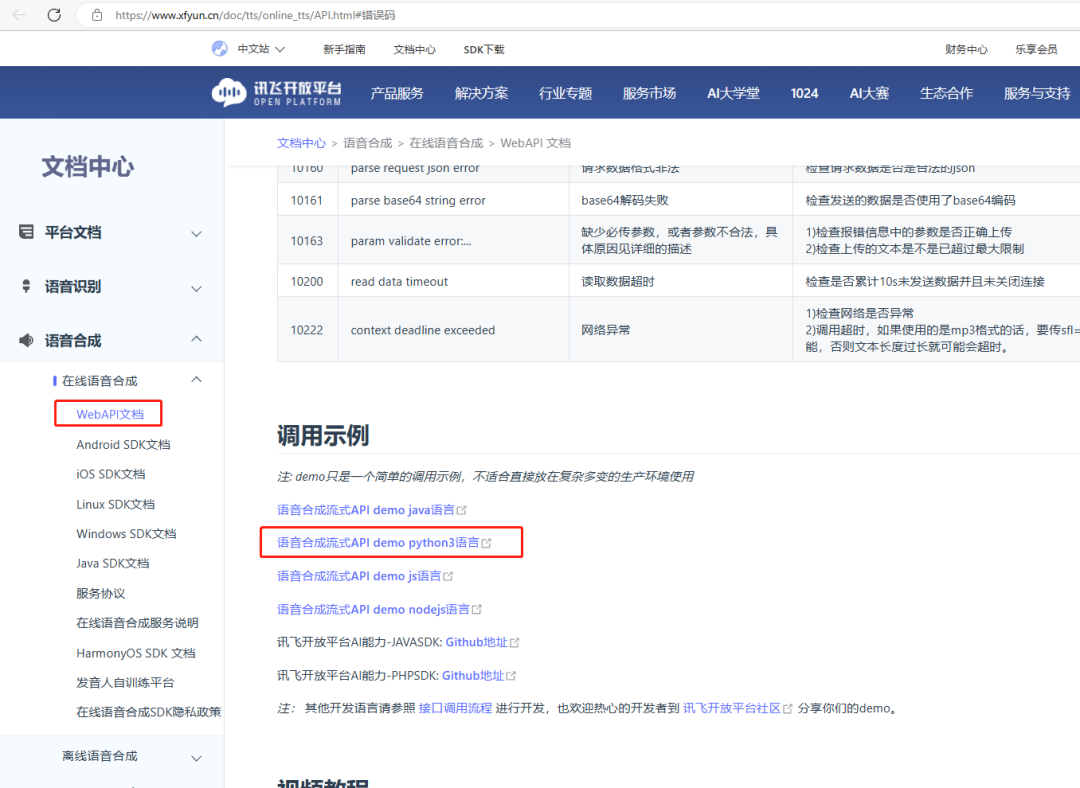Select Linux SDK文档 in sidebar
1080x788 pixels.
(x=116, y=504)
